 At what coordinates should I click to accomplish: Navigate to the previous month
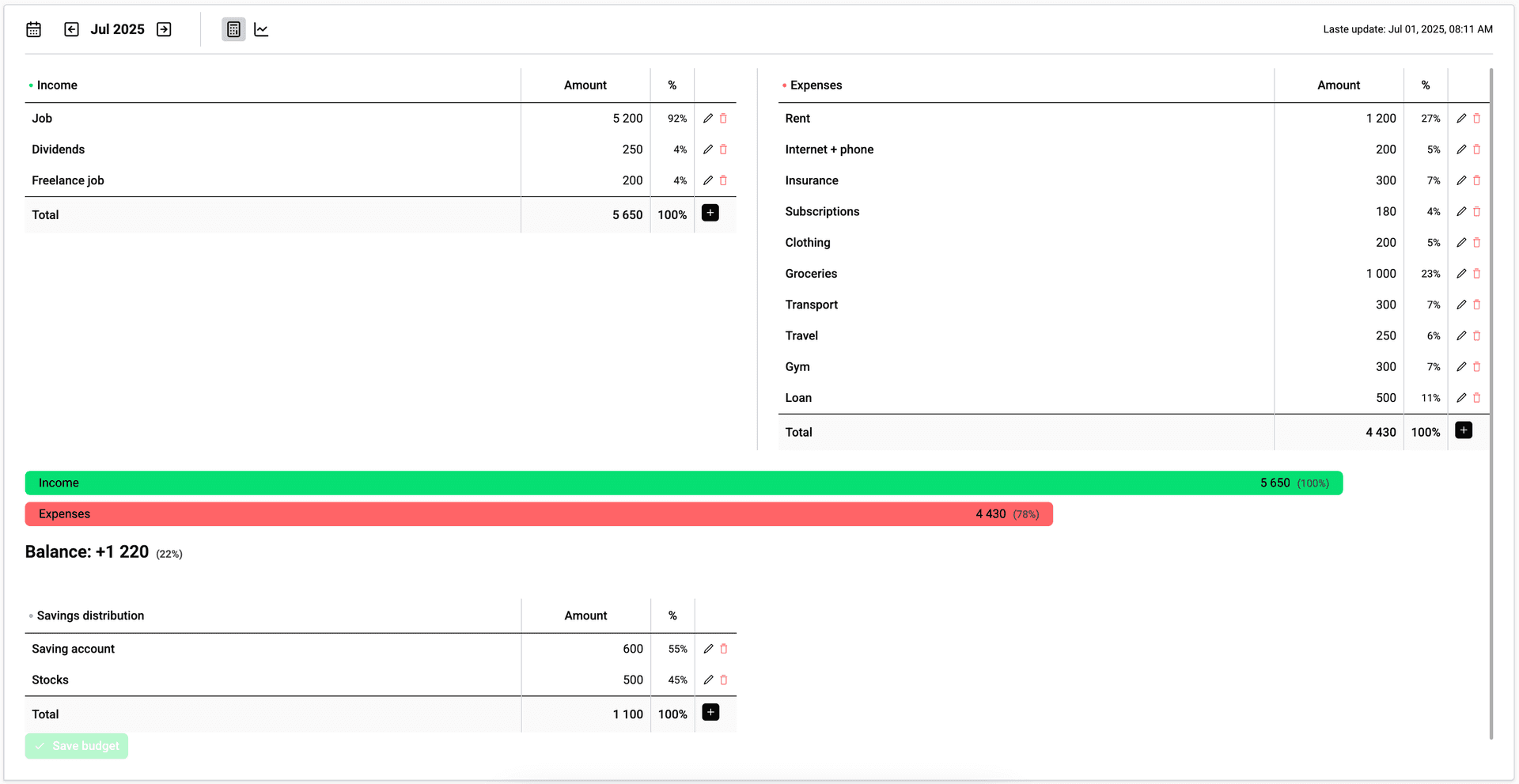pos(71,29)
